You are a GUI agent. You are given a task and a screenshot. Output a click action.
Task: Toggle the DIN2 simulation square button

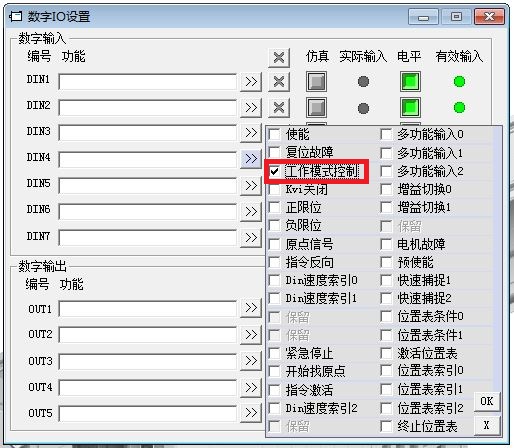(x=316, y=108)
